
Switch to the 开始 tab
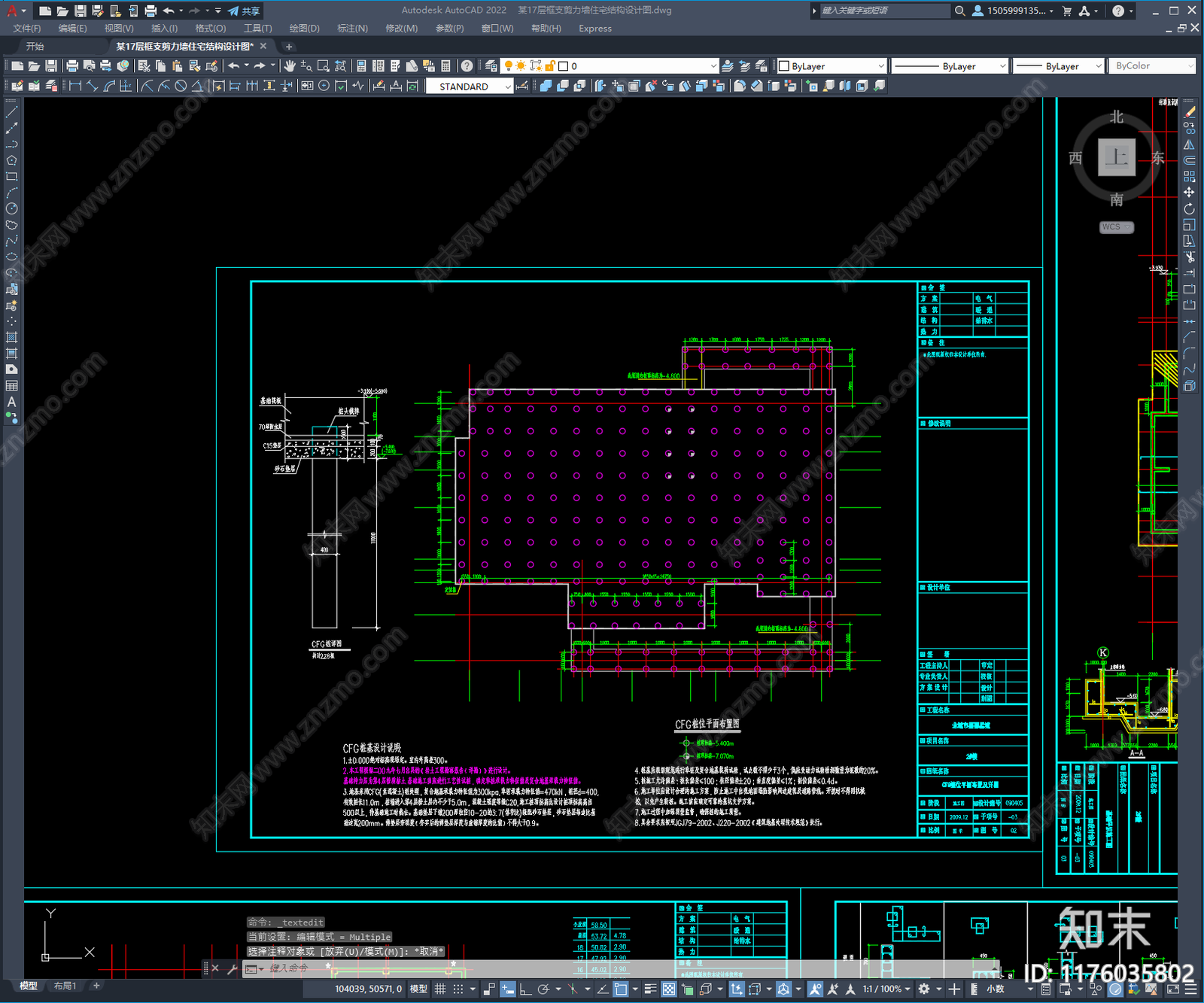[35, 47]
